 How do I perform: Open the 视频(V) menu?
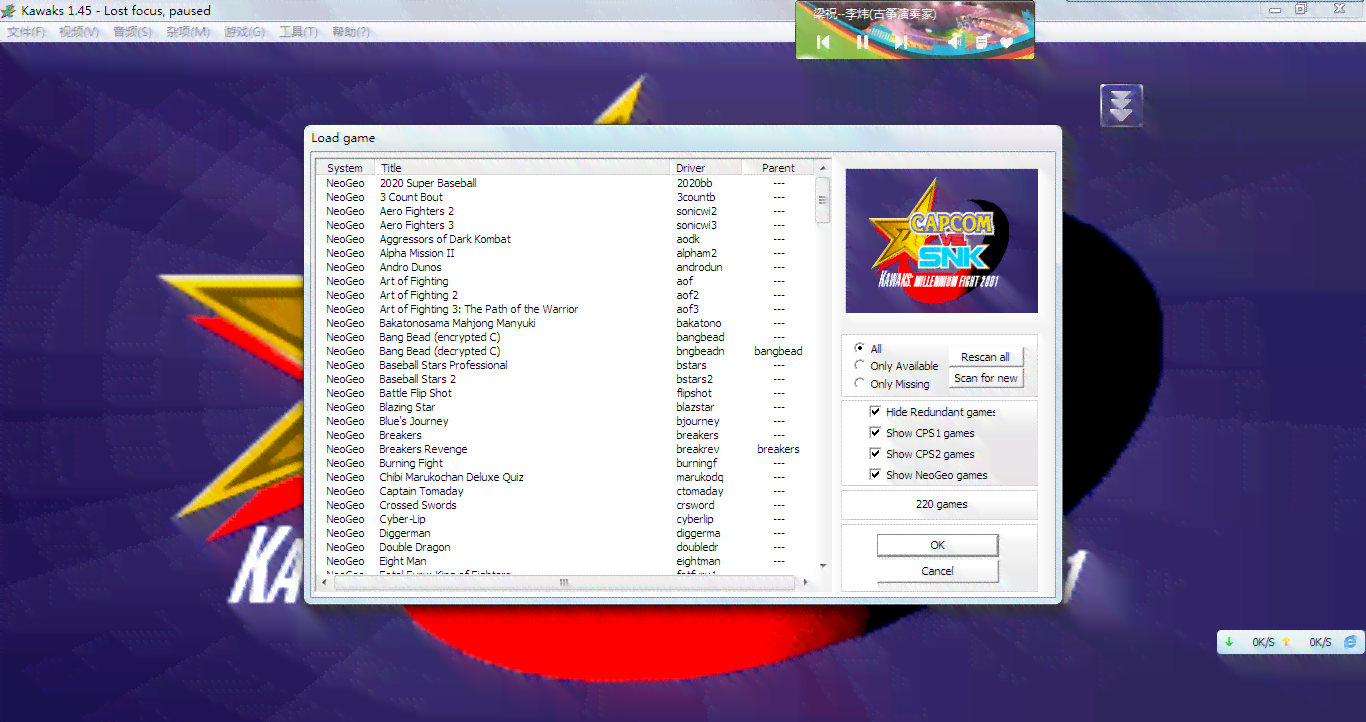[79, 32]
